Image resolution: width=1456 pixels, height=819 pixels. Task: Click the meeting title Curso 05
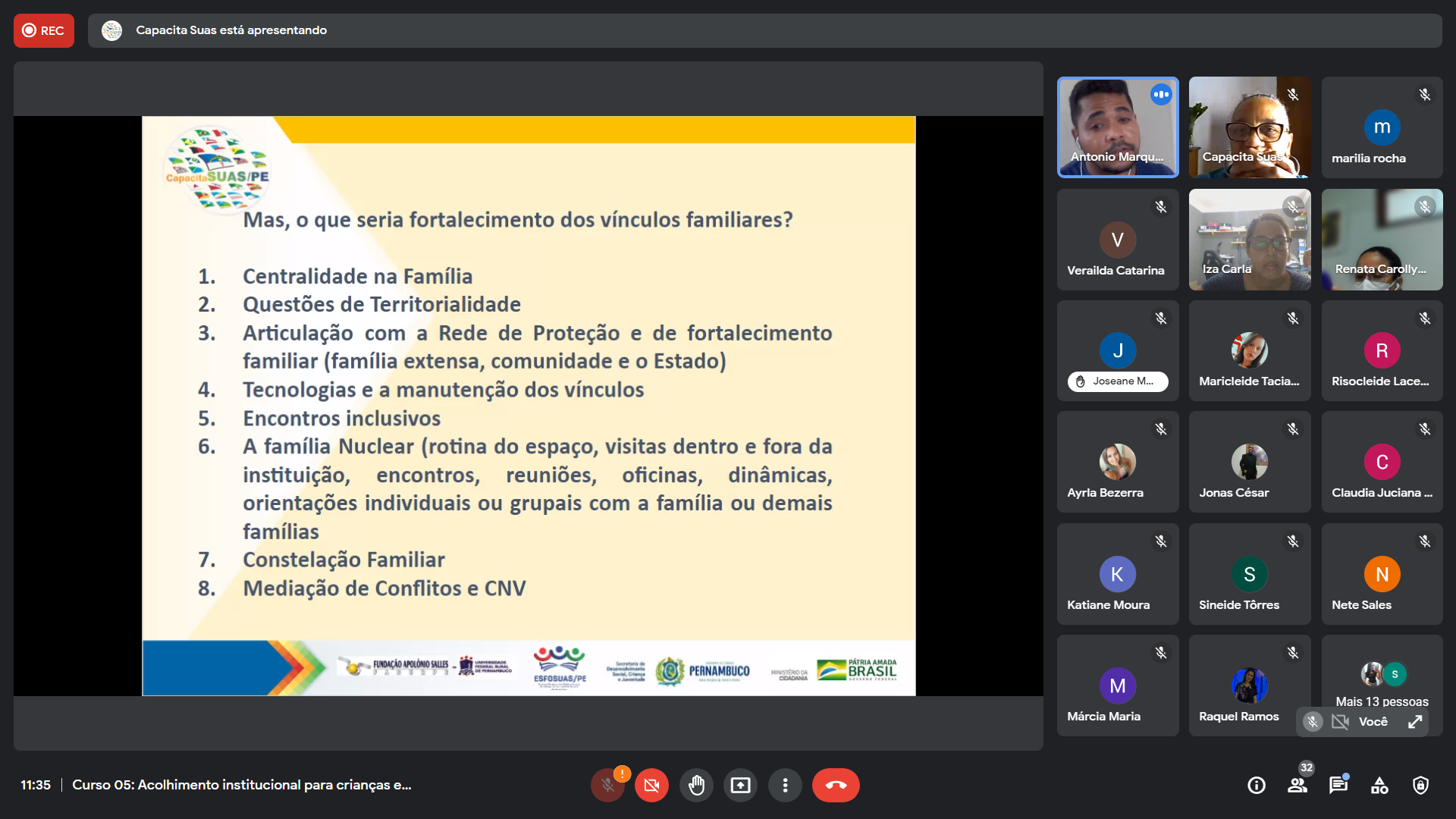241,785
